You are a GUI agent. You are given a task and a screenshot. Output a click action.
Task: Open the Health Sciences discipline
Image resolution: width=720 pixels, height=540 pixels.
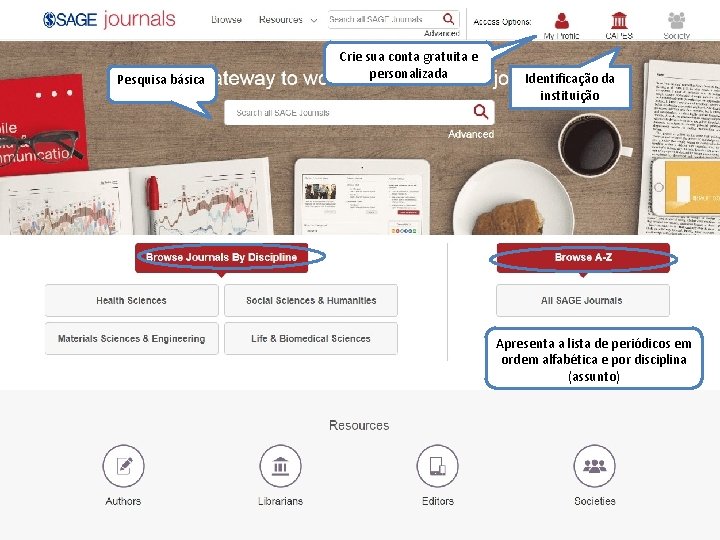pos(131,300)
